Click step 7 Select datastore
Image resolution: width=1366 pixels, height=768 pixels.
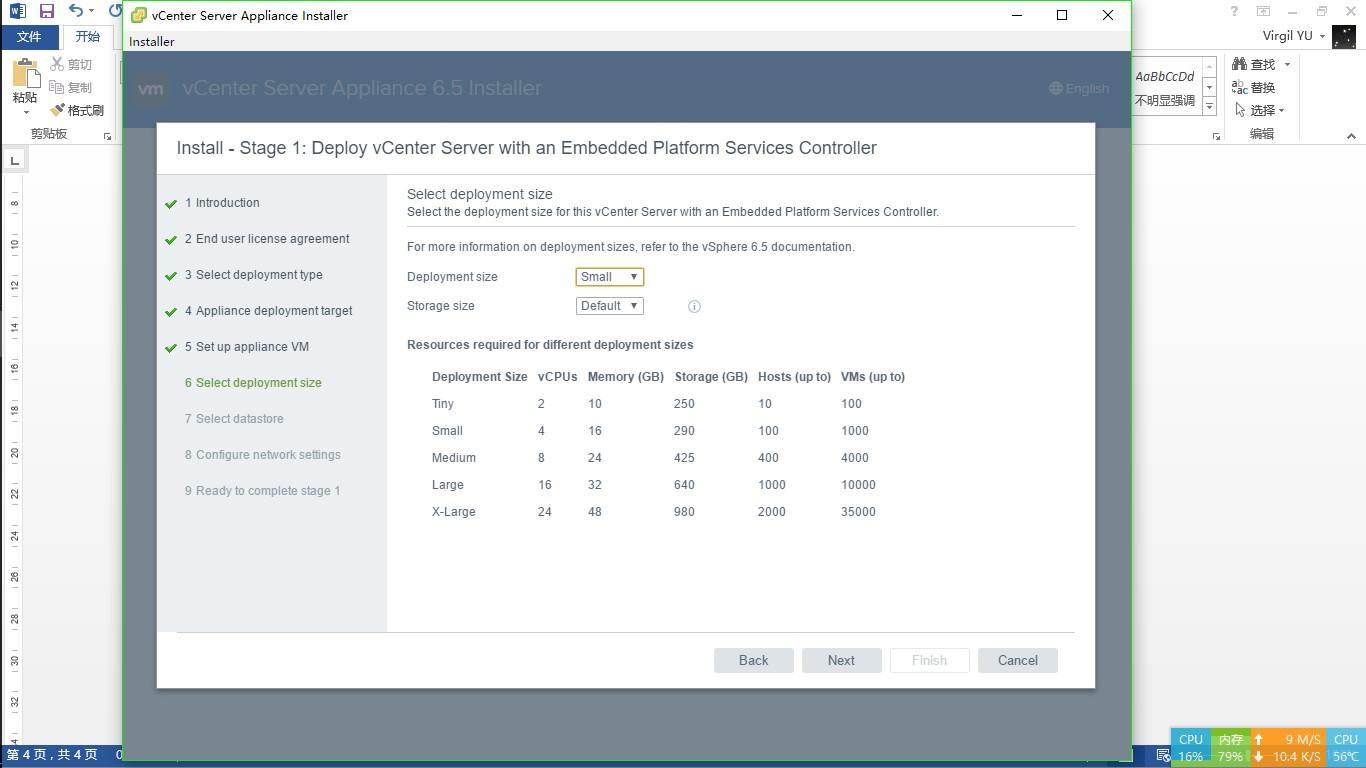point(234,419)
